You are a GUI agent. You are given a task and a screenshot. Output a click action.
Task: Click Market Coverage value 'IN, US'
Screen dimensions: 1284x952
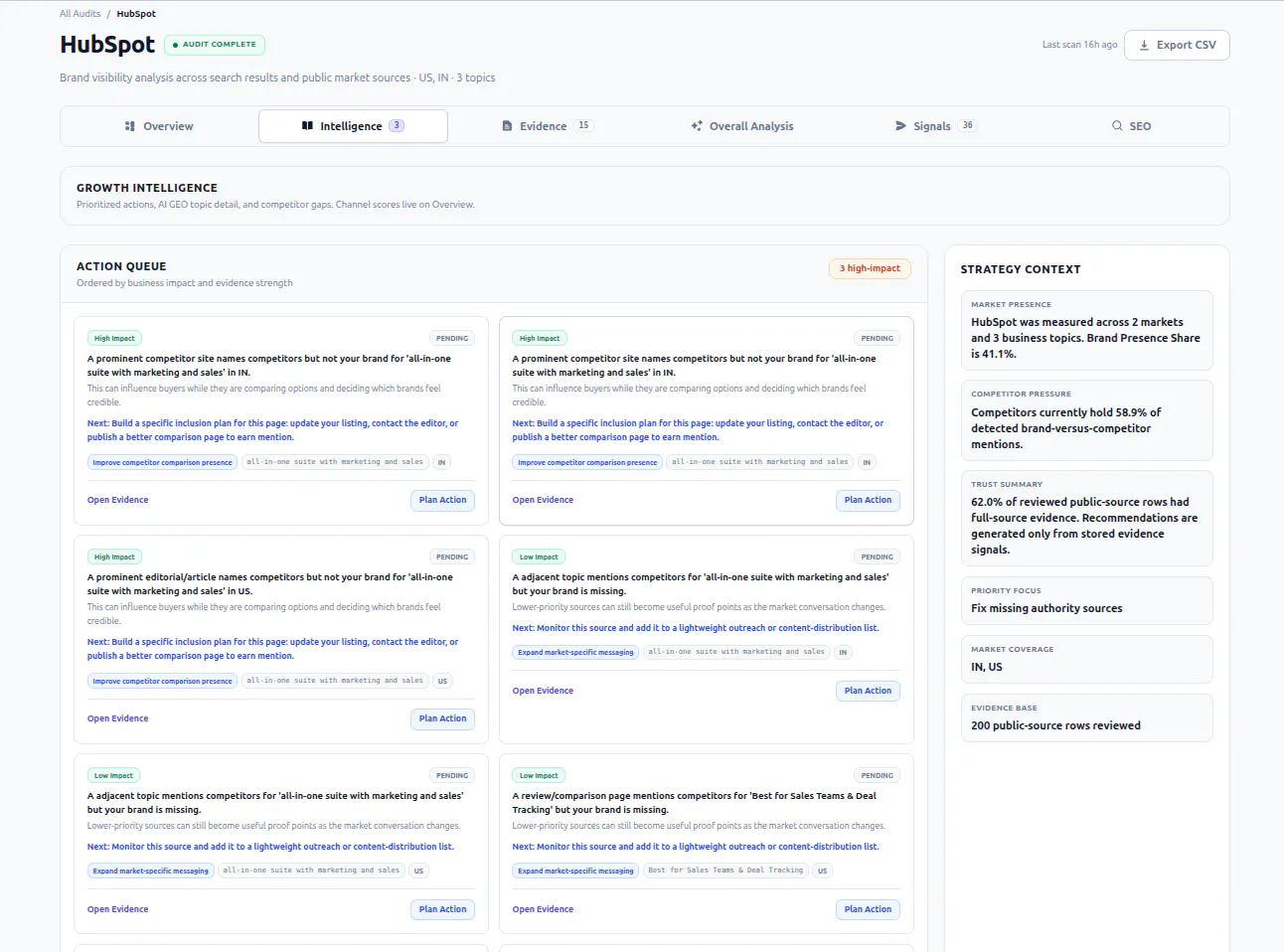point(987,667)
